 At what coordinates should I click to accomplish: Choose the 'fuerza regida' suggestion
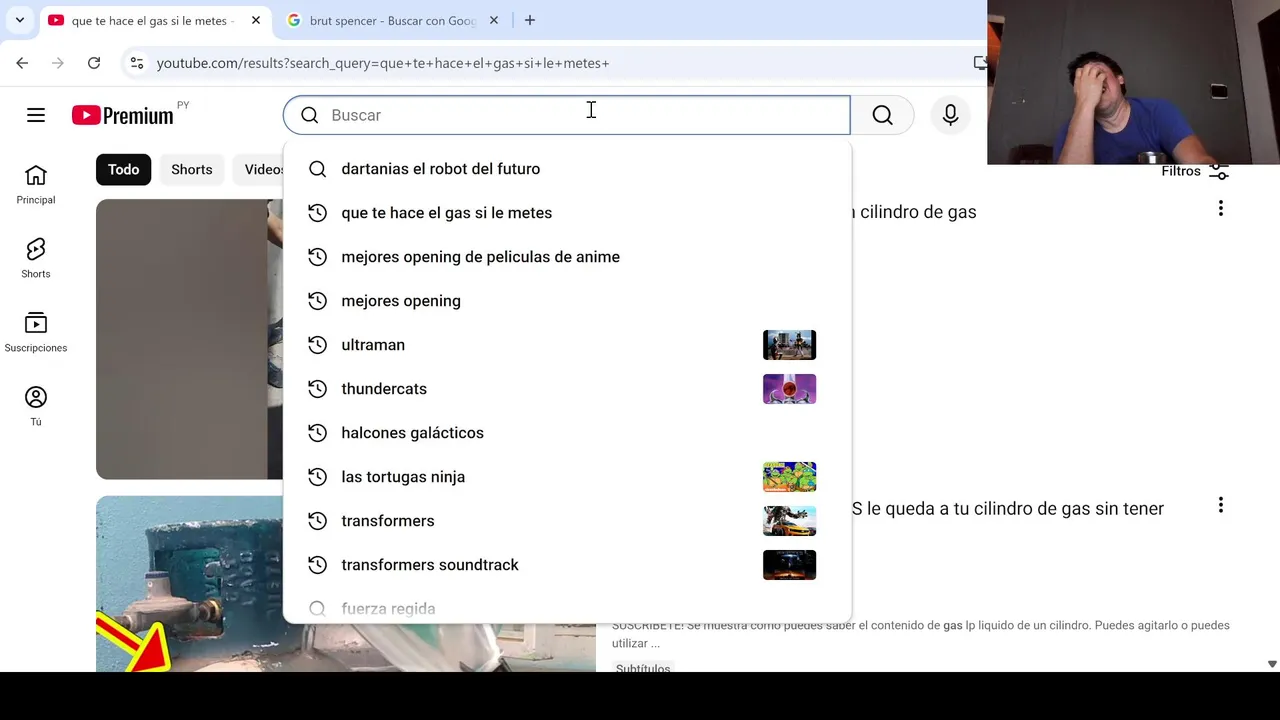pos(567,607)
